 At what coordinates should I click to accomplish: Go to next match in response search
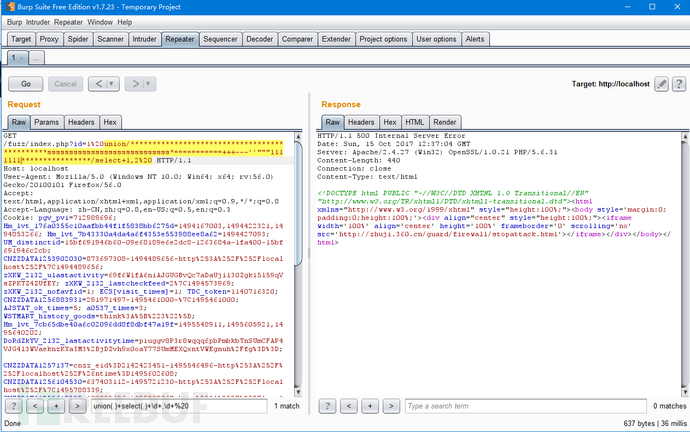[x=391, y=406]
